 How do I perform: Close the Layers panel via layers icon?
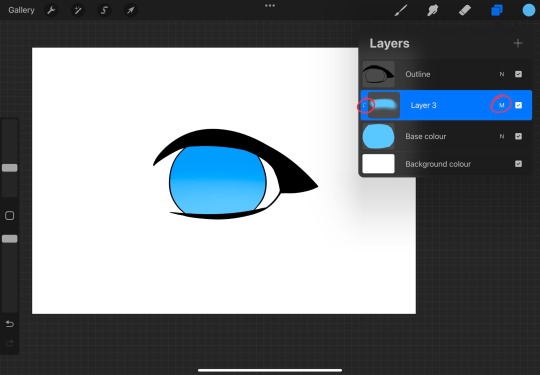(497, 10)
